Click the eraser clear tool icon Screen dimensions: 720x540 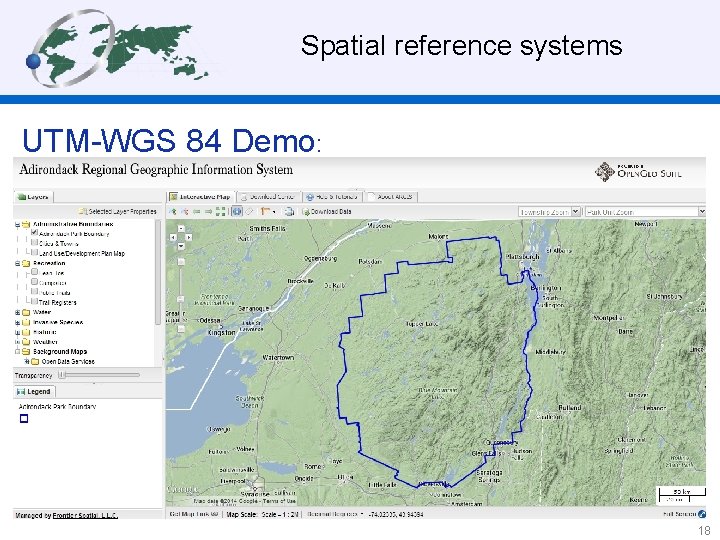(249, 211)
